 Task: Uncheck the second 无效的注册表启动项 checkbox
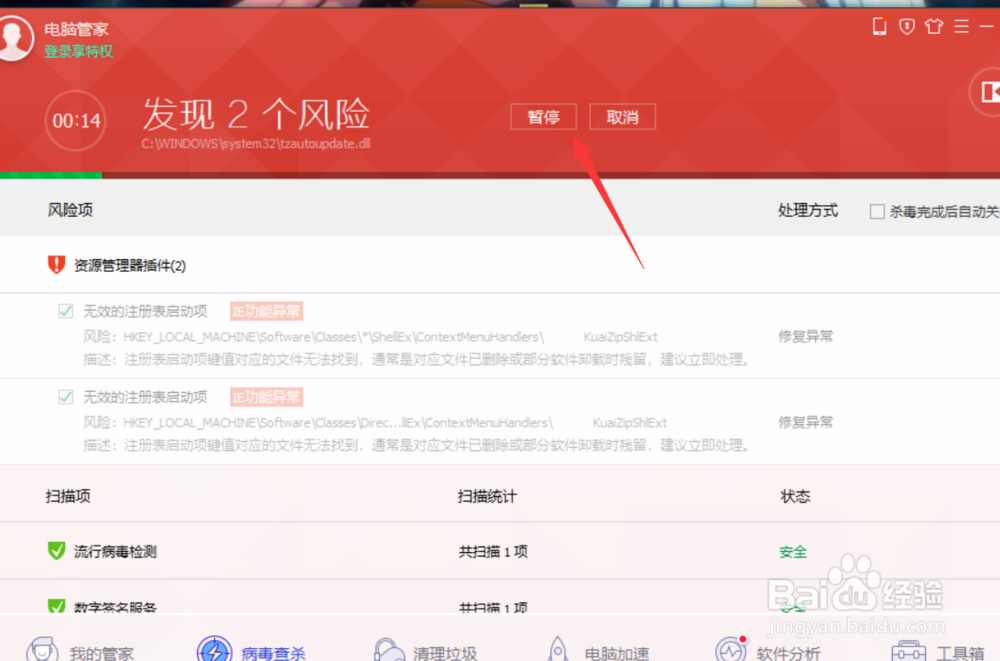66,397
